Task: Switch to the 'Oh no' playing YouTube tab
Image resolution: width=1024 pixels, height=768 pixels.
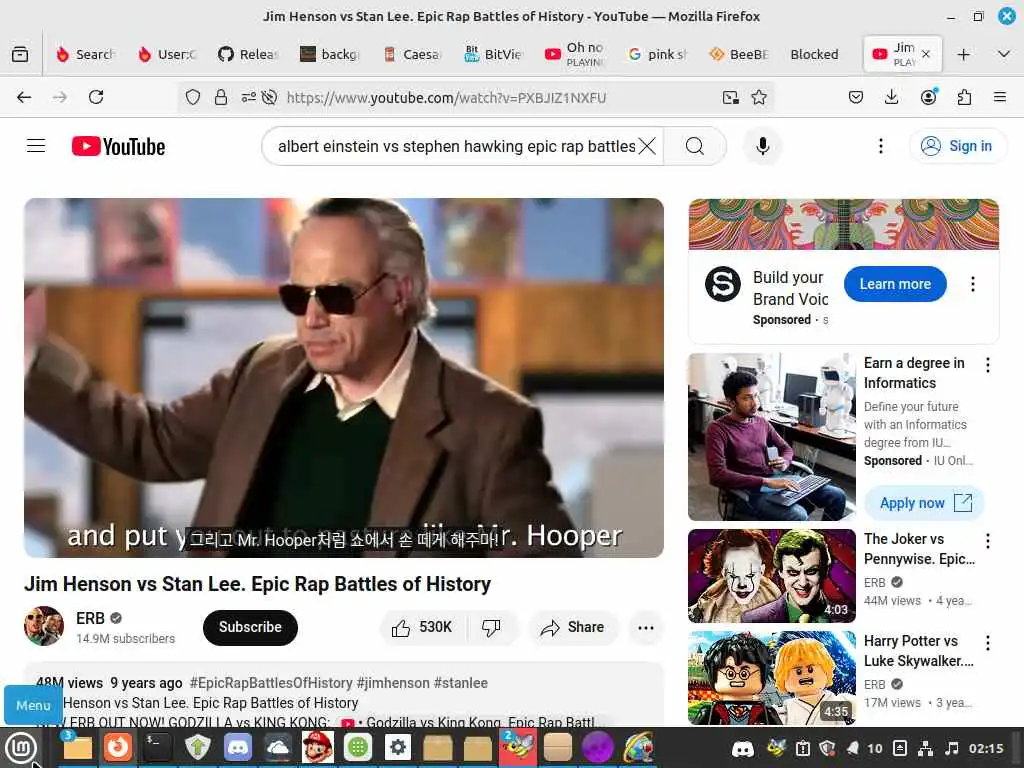Action: pos(575,54)
